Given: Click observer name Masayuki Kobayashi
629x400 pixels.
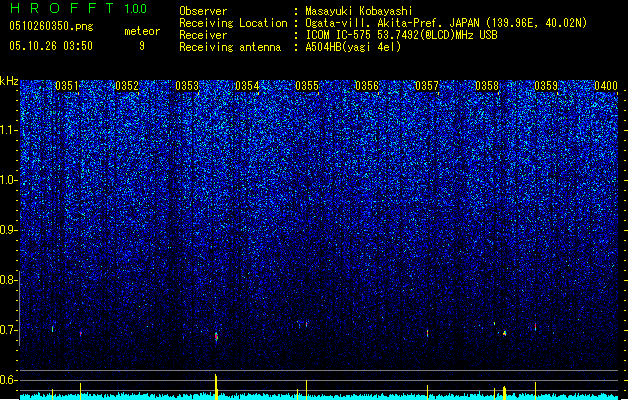Looking at the screenshot, I should click(x=358, y=11).
